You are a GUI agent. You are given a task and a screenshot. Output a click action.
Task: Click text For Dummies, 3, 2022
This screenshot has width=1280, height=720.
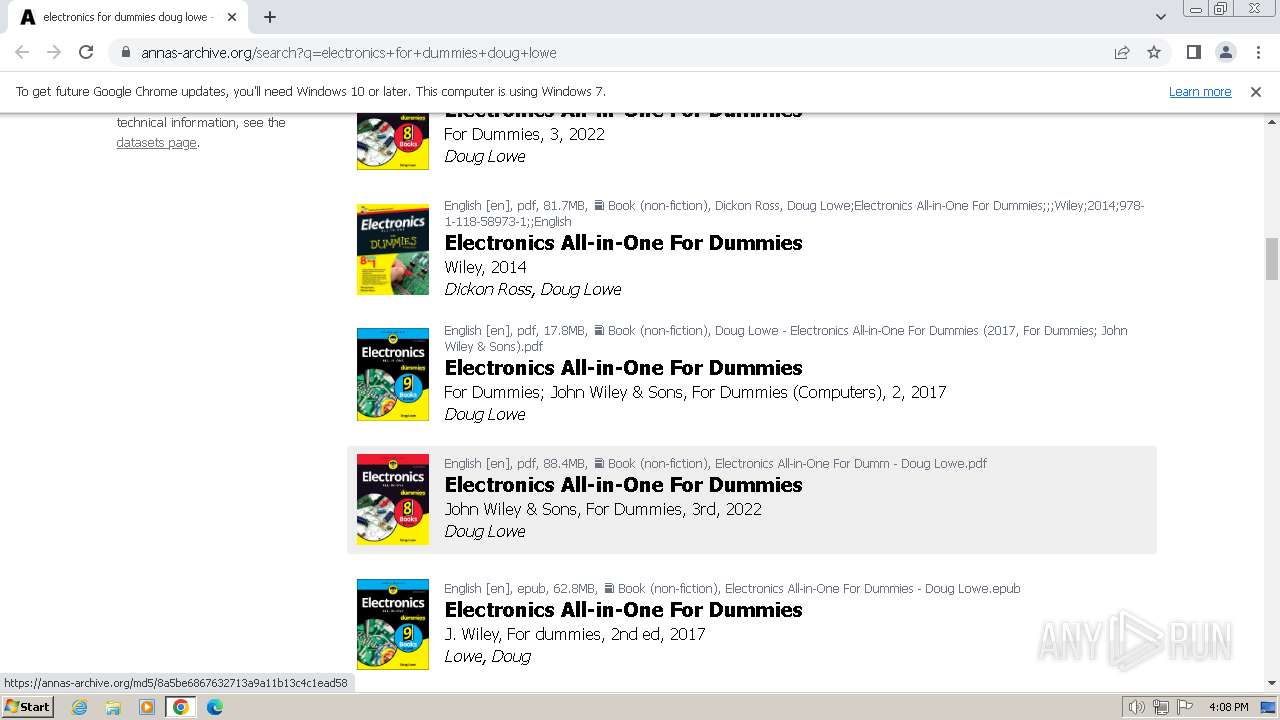524,134
